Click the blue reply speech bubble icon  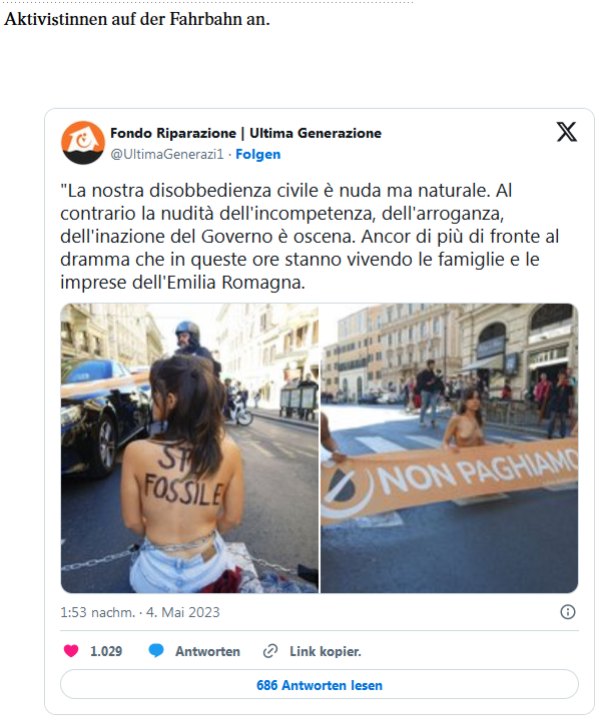(156, 651)
